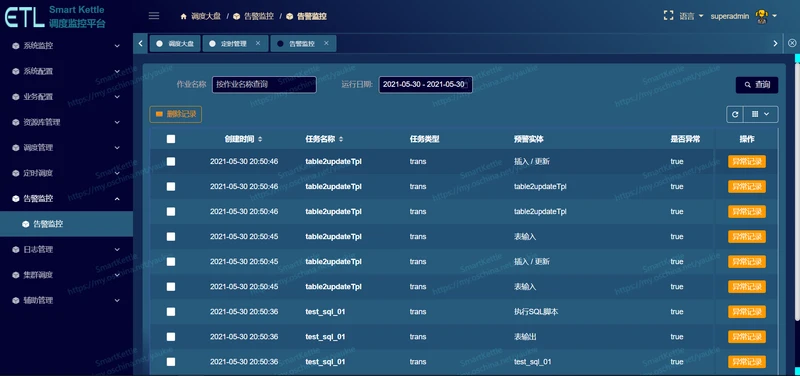This screenshot has width=800, height=376.
Task: Open 异常记录 for entity test_sql_01 row
Action: pyautogui.click(x=746, y=362)
